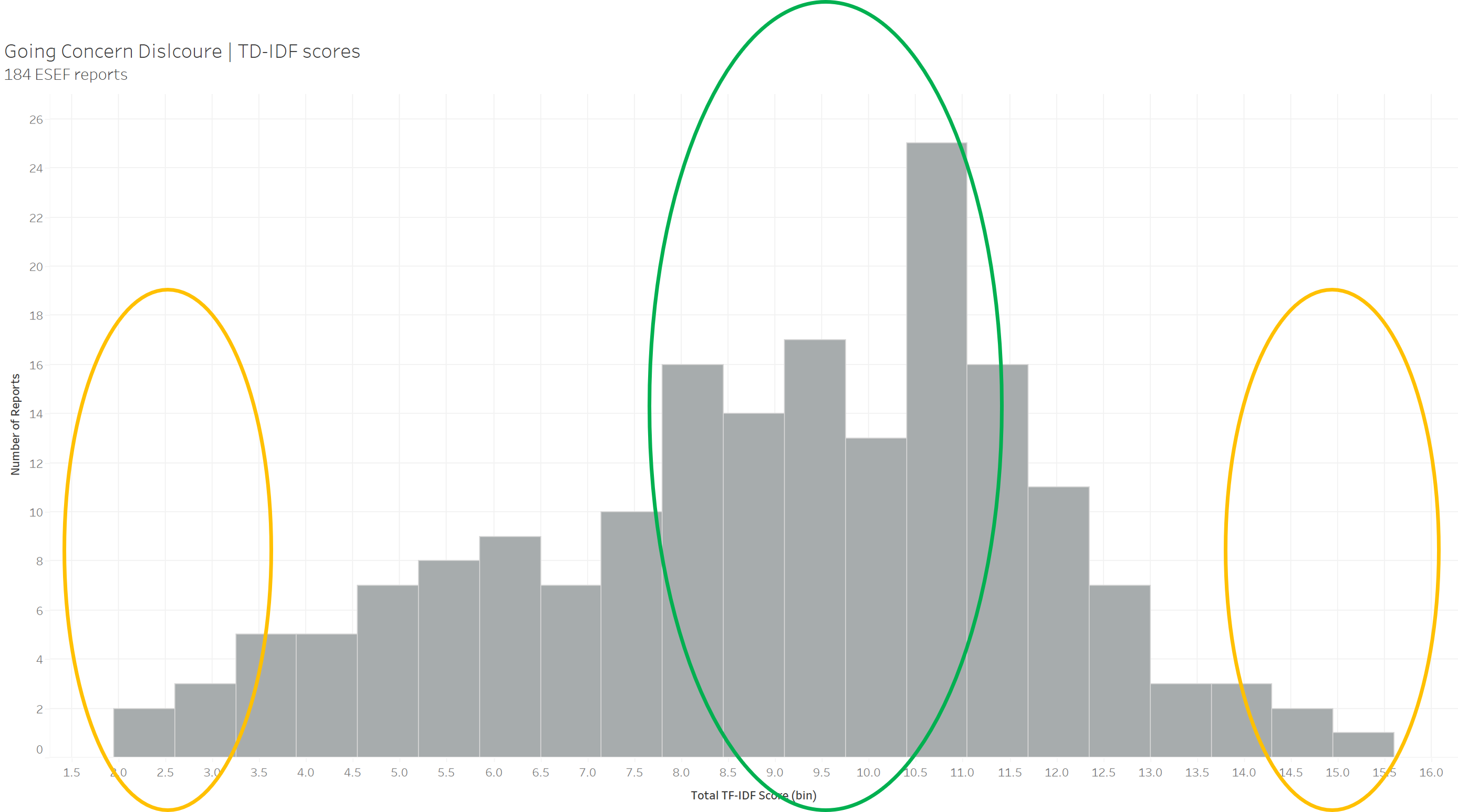Click the x-axis tick label '9.5'
Viewport: 1458px width, 812px height.
(821, 773)
